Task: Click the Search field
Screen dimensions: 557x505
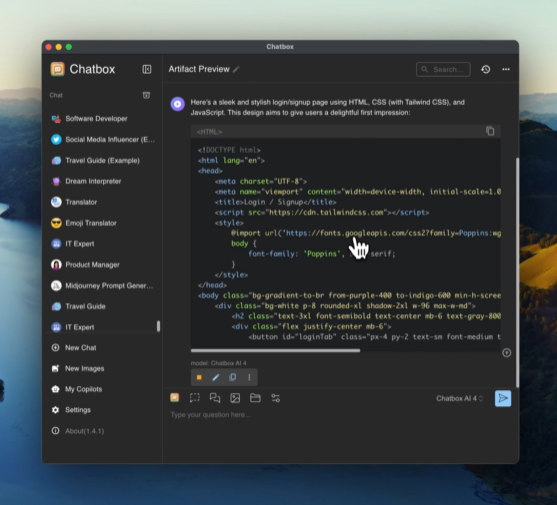Action: [443, 69]
